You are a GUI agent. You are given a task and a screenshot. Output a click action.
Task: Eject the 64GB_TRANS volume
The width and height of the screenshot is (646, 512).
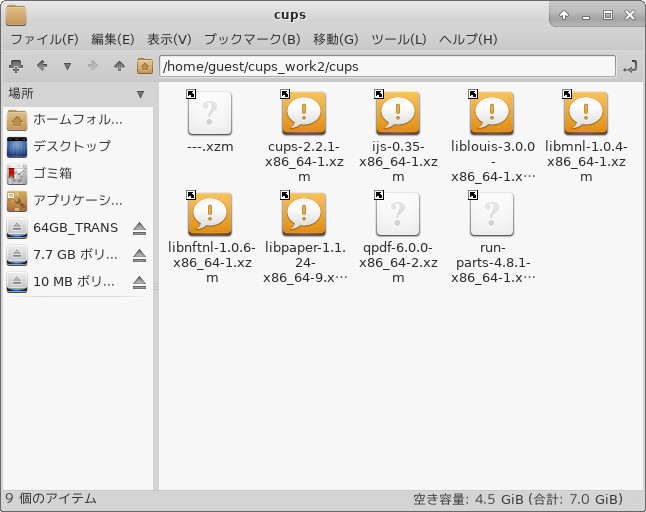click(x=140, y=228)
